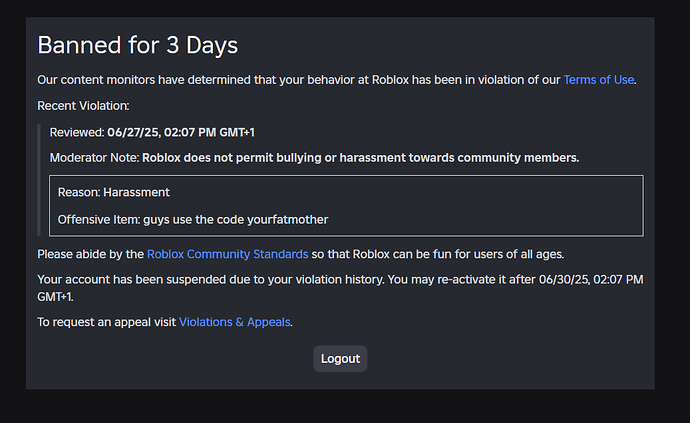Screen dimensions: 690x423
Task: Click the Logout button
Action: click(340, 359)
